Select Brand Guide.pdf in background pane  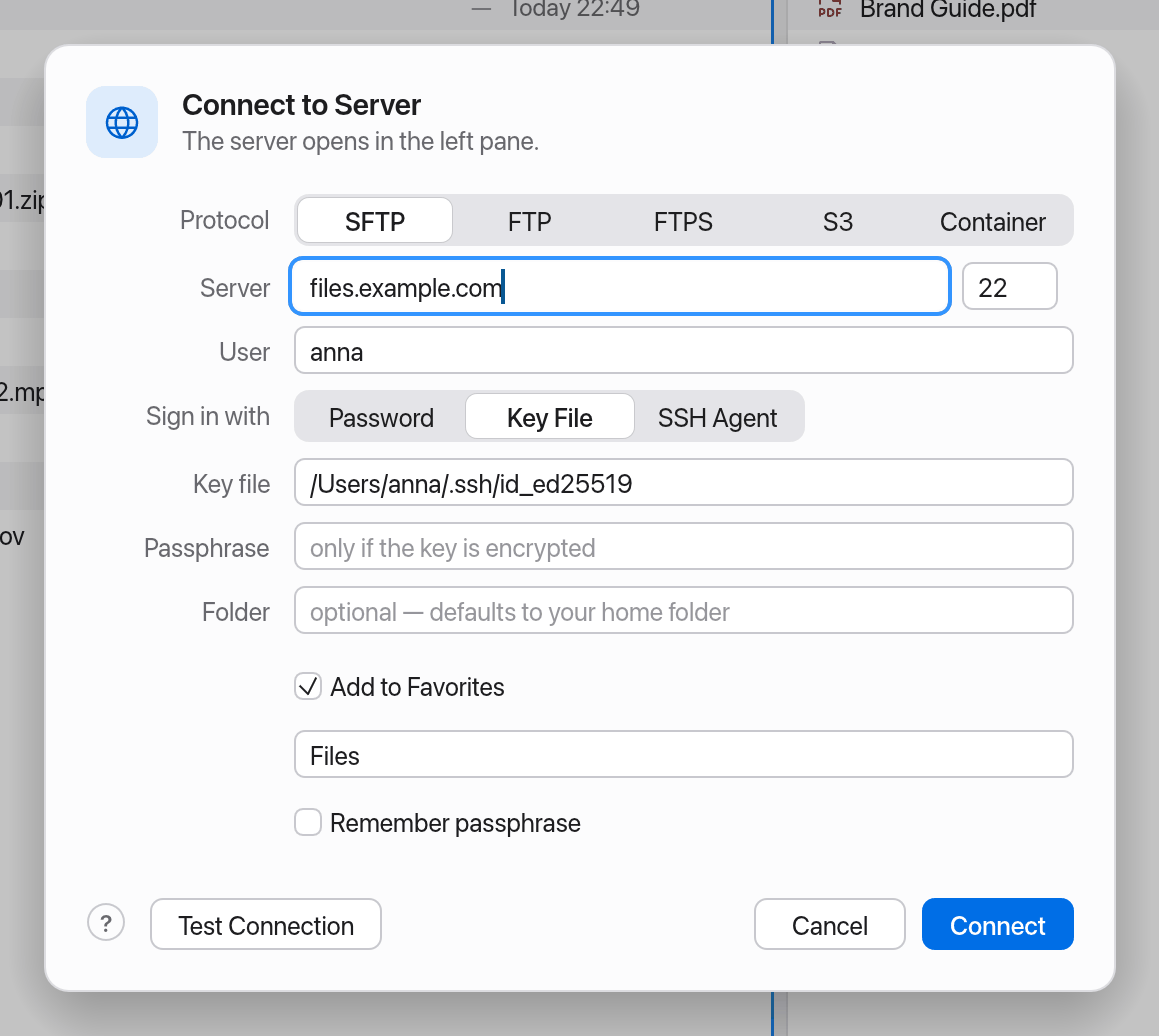(x=948, y=10)
